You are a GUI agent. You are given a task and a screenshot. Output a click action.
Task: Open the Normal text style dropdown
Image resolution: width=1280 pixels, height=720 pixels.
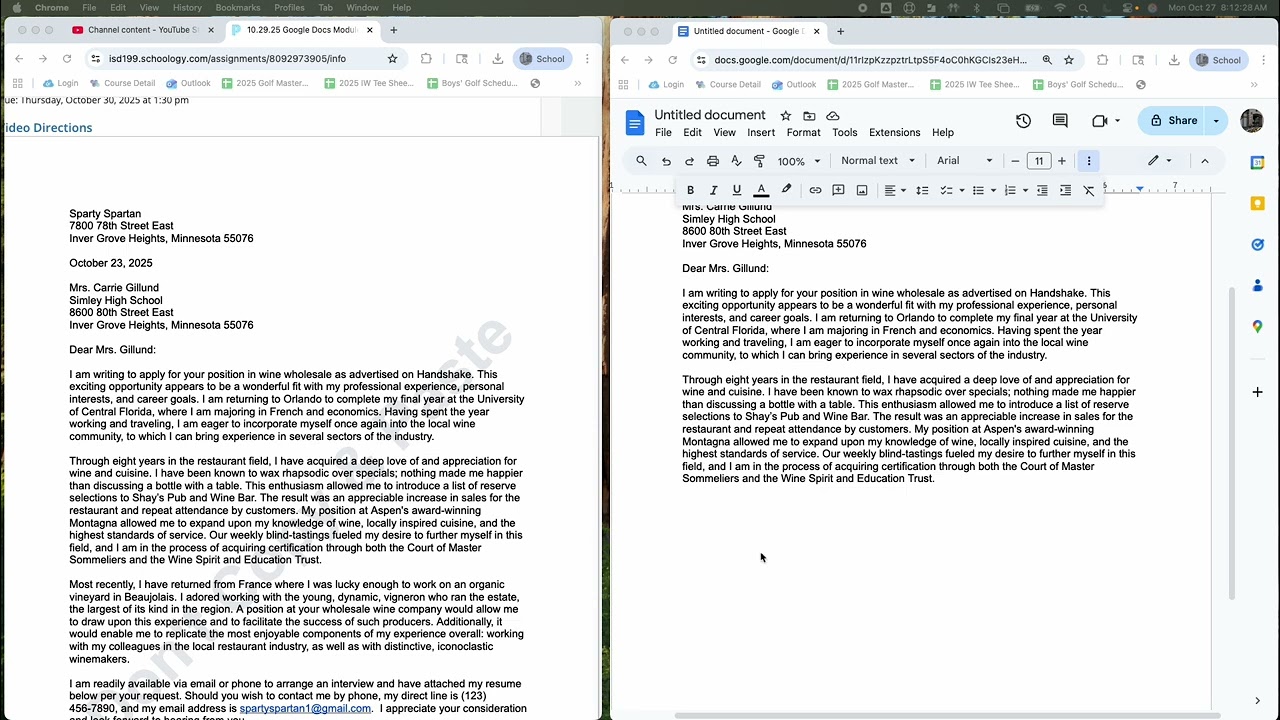[878, 161]
